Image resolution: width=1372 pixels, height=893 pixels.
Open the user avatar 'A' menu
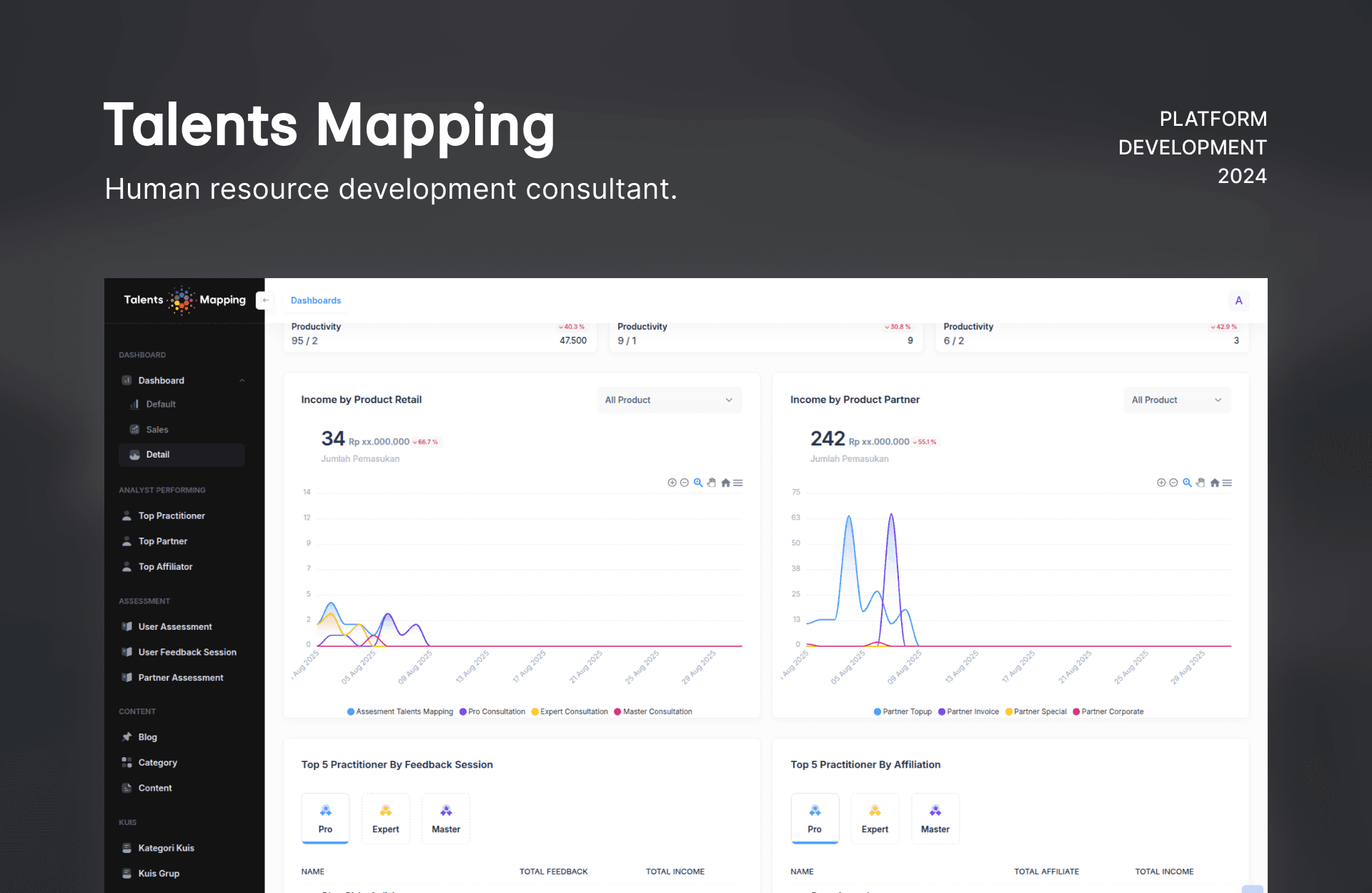(1238, 300)
